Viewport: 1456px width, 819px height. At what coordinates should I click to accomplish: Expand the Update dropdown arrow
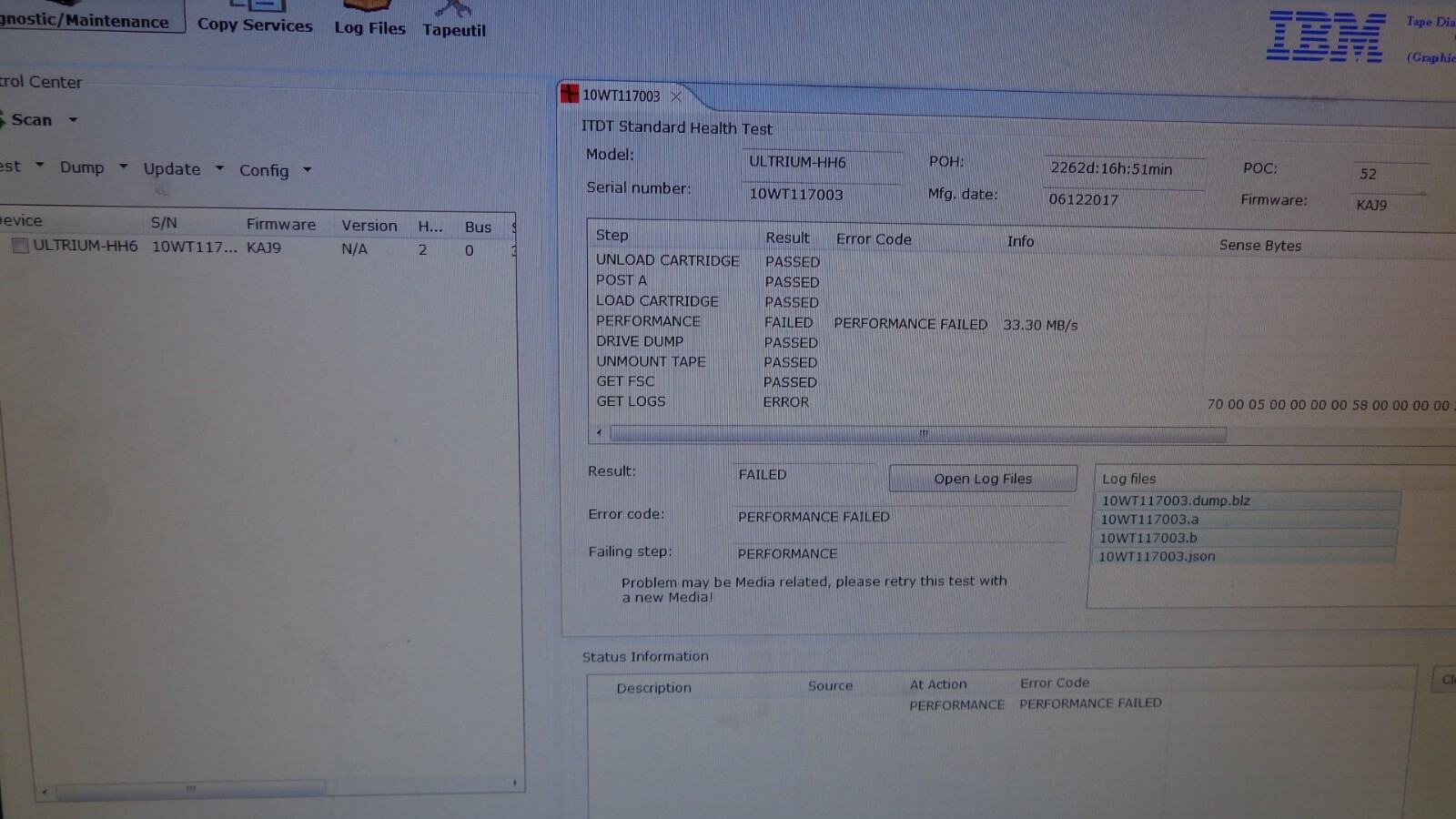219,167
